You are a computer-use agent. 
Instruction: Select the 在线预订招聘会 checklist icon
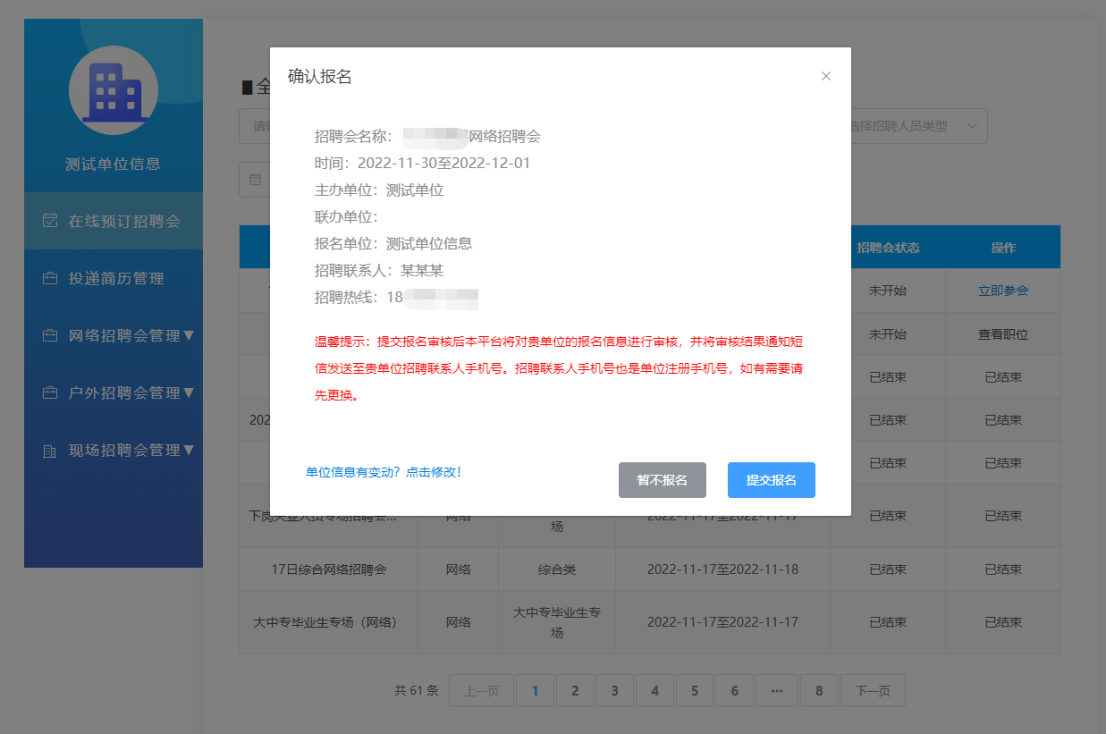click(50, 220)
